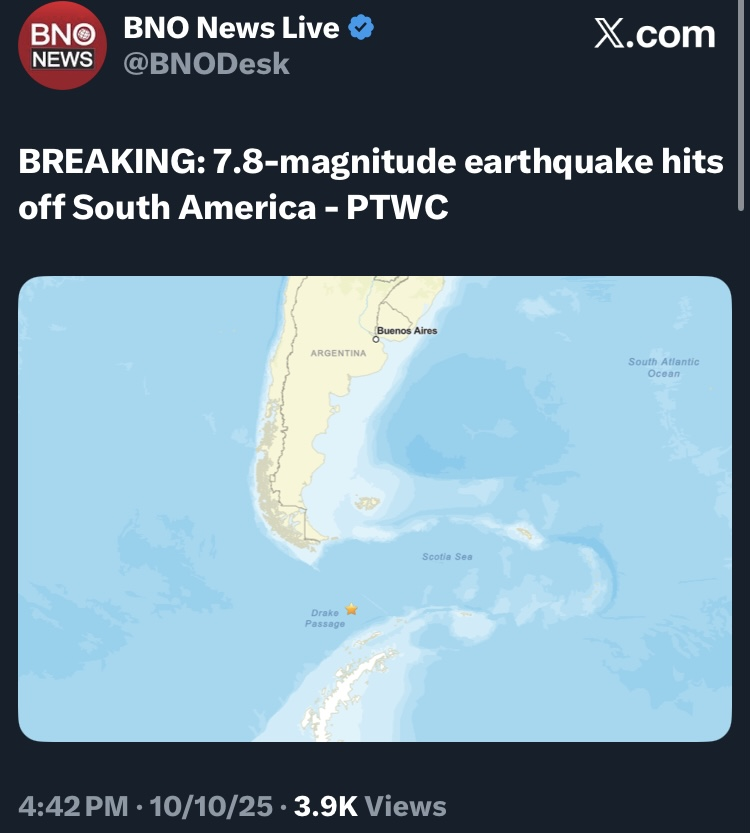Click the ARGENTINA country label
Viewport: 750px width, 833px height.
tap(338, 354)
